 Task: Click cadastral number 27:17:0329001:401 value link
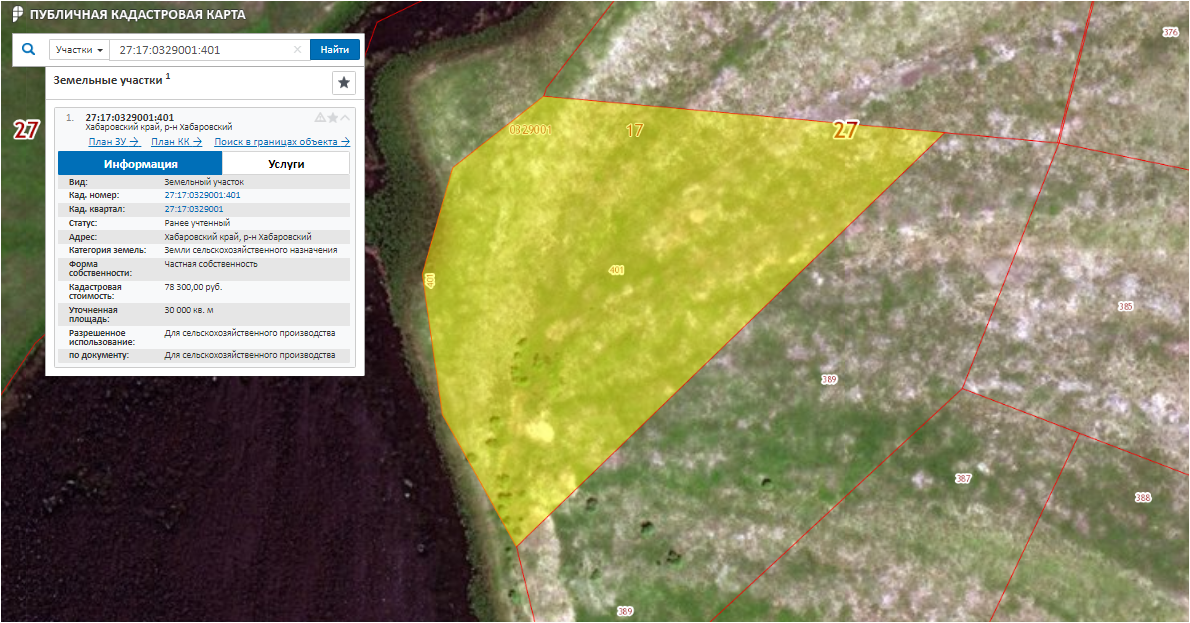pyautogui.click(x=202, y=195)
